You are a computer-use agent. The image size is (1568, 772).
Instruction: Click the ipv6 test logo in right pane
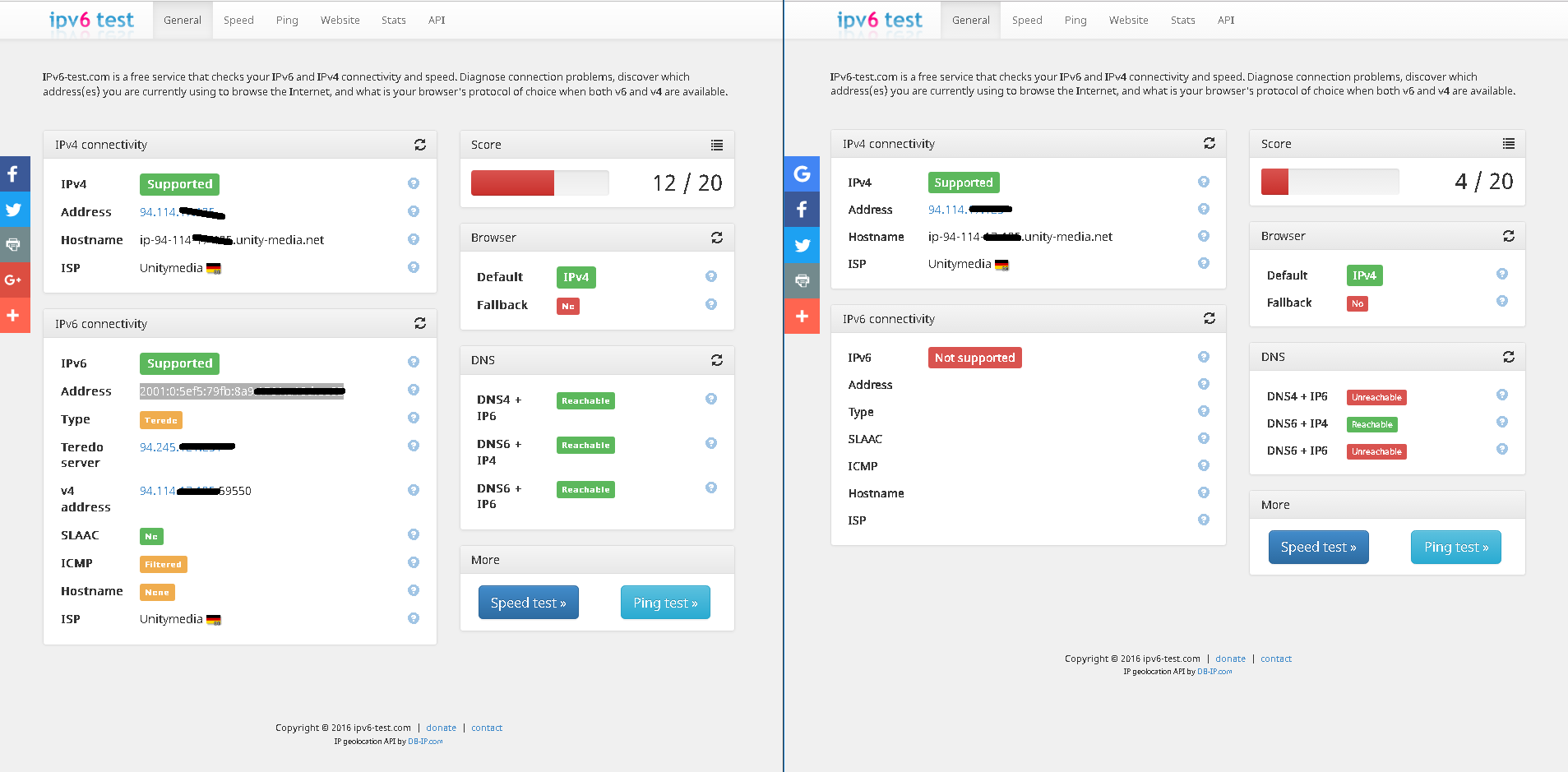[879, 20]
